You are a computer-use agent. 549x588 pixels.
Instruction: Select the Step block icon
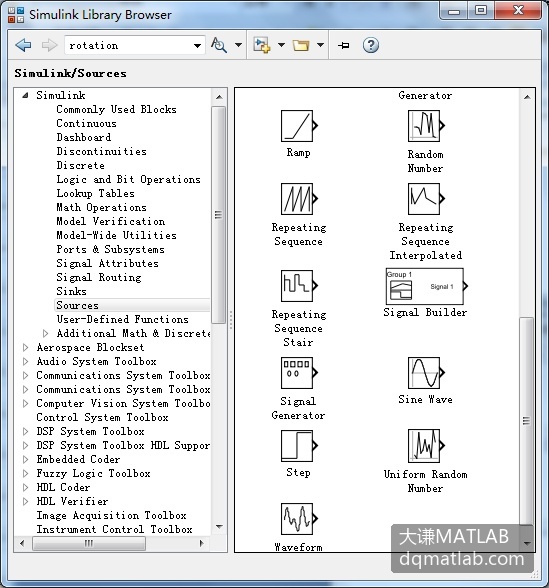299,446
